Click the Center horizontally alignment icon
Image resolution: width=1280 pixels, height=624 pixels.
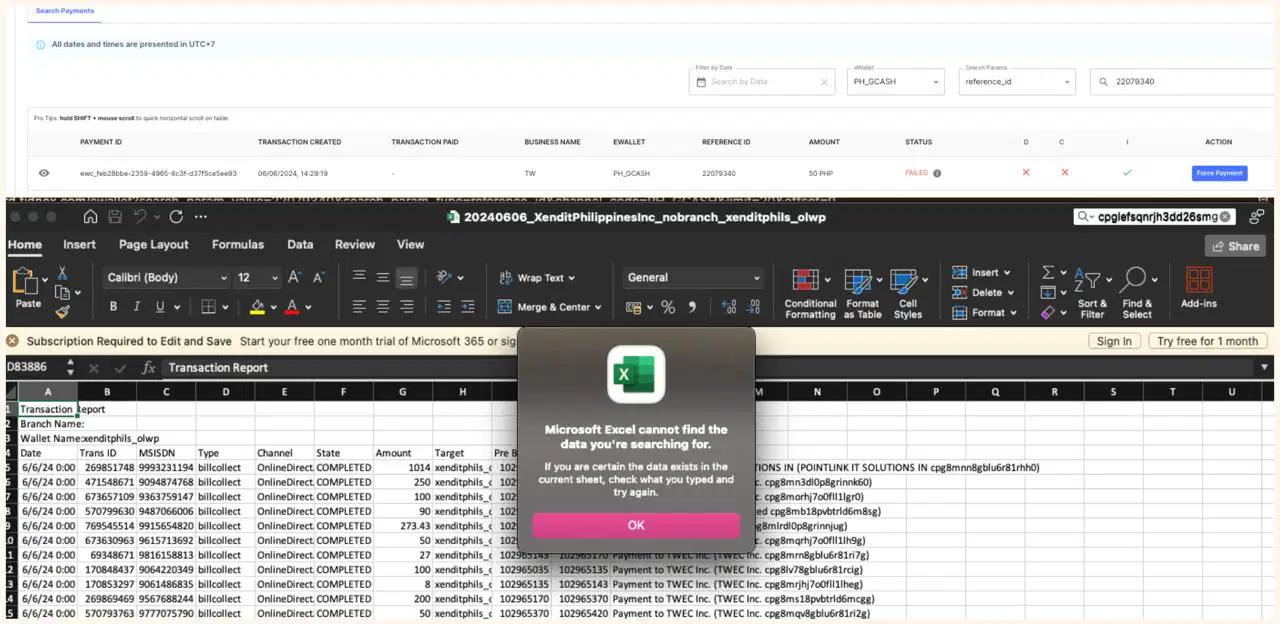pos(383,307)
